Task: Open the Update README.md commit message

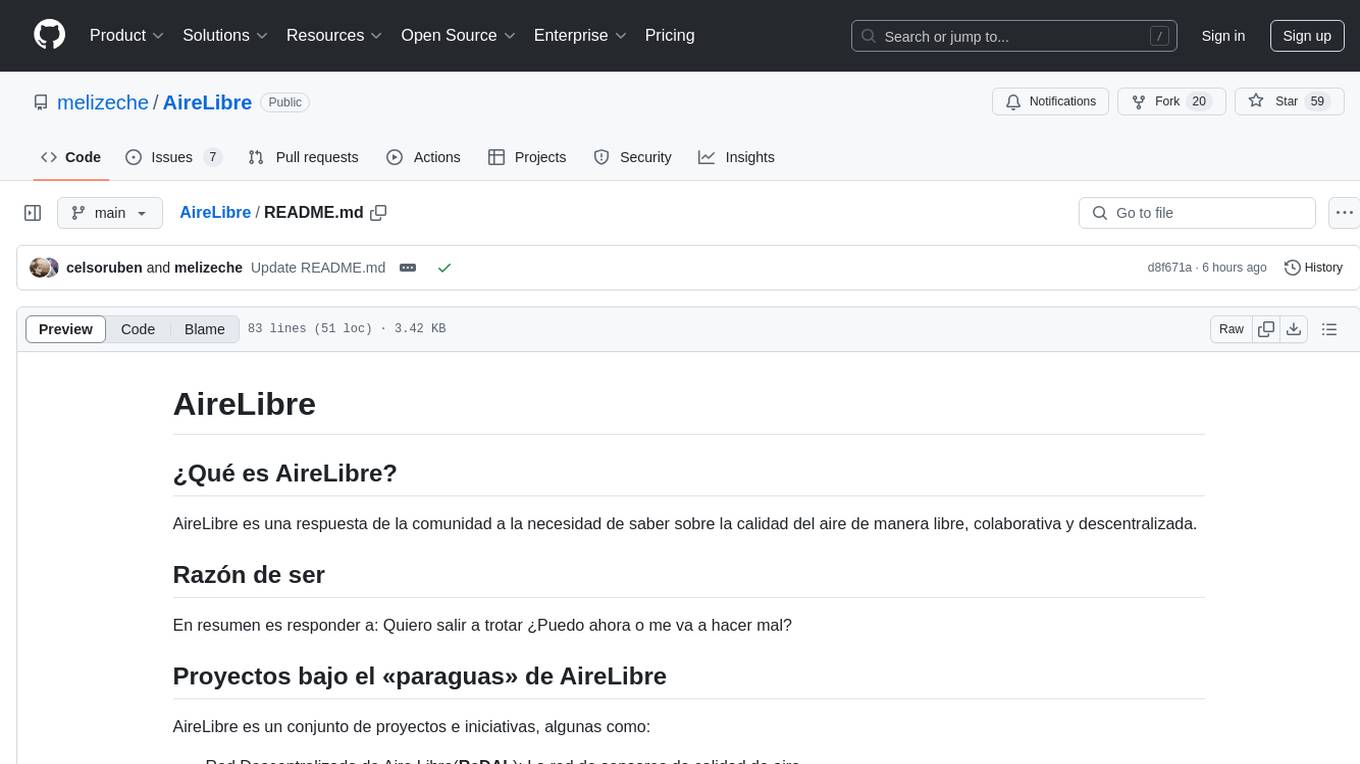Action: [x=318, y=267]
